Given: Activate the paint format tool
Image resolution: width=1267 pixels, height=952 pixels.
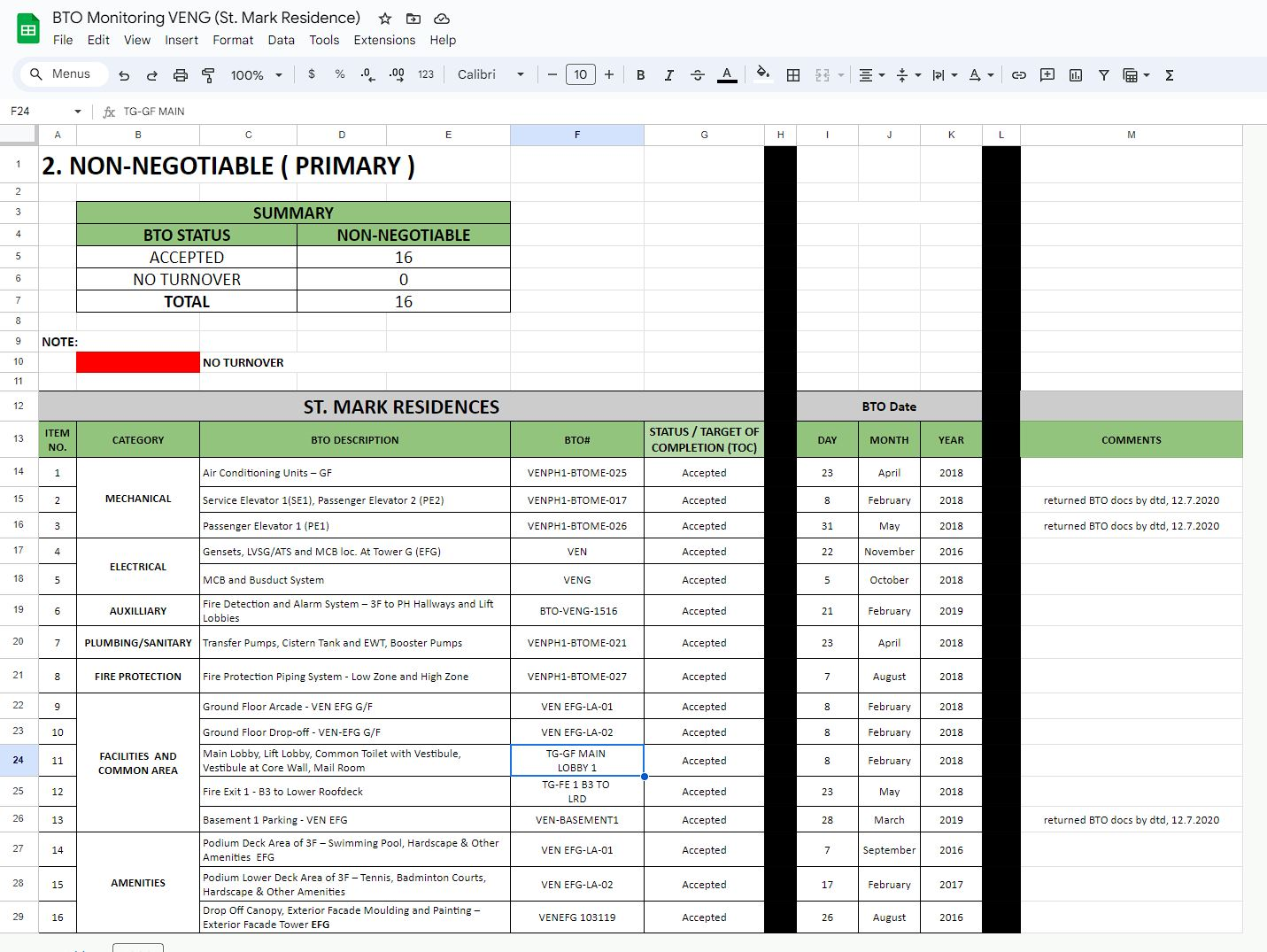Looking at the screenshot, I should click(209, 75).
